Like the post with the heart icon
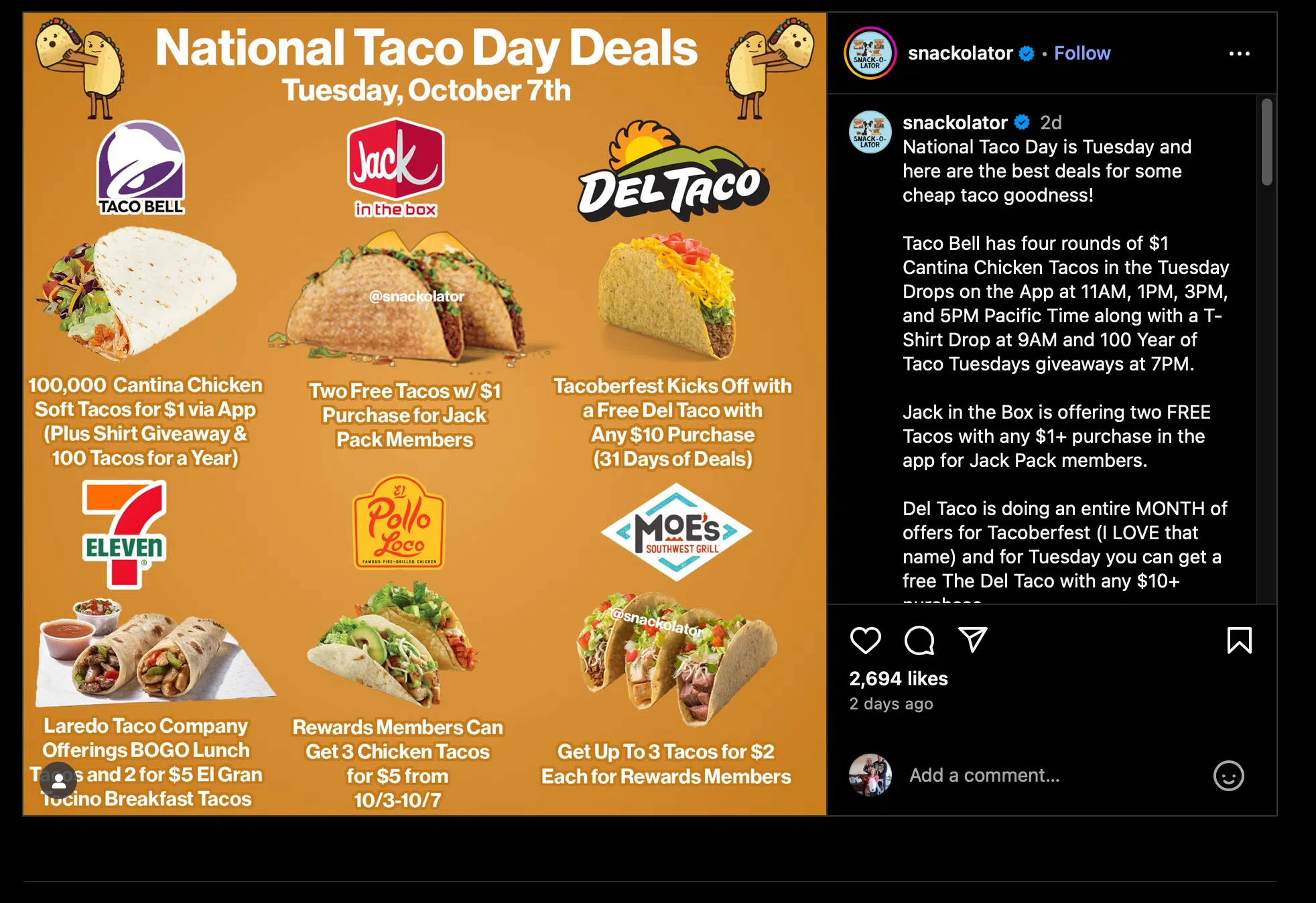The image size is (1316, 903). pyautogui.click(x=865, y=640)
